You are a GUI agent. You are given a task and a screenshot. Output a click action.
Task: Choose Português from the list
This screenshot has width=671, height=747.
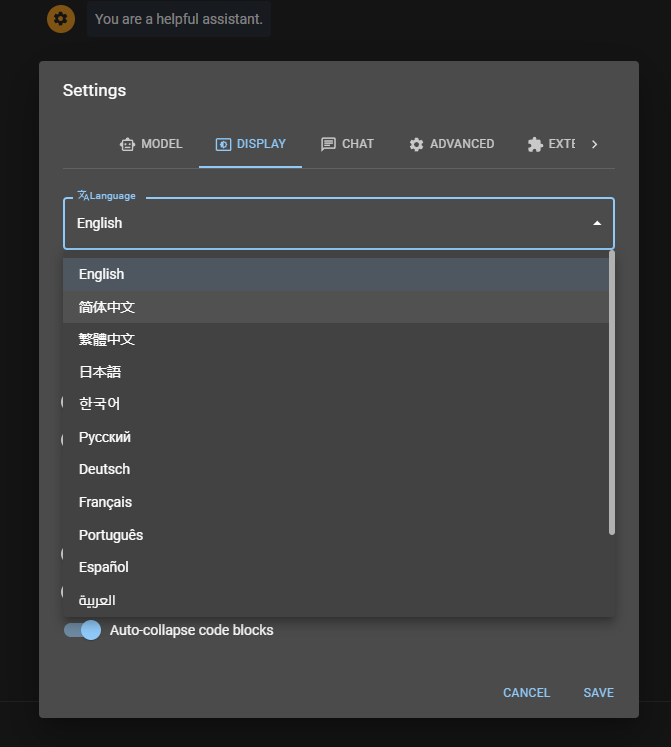pyautogui.click(x=336, y=535)
